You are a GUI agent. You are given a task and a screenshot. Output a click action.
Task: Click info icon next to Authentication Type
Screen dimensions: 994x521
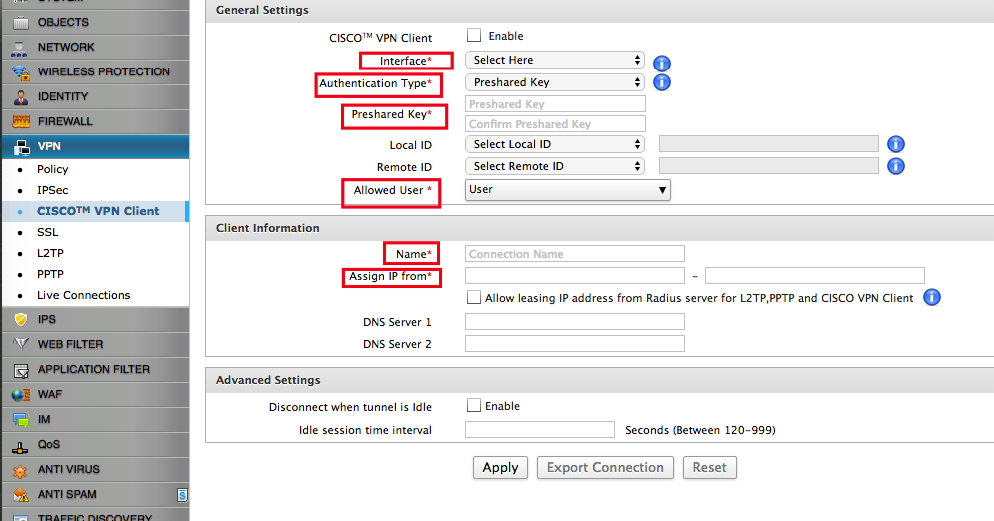pos(661,83)
